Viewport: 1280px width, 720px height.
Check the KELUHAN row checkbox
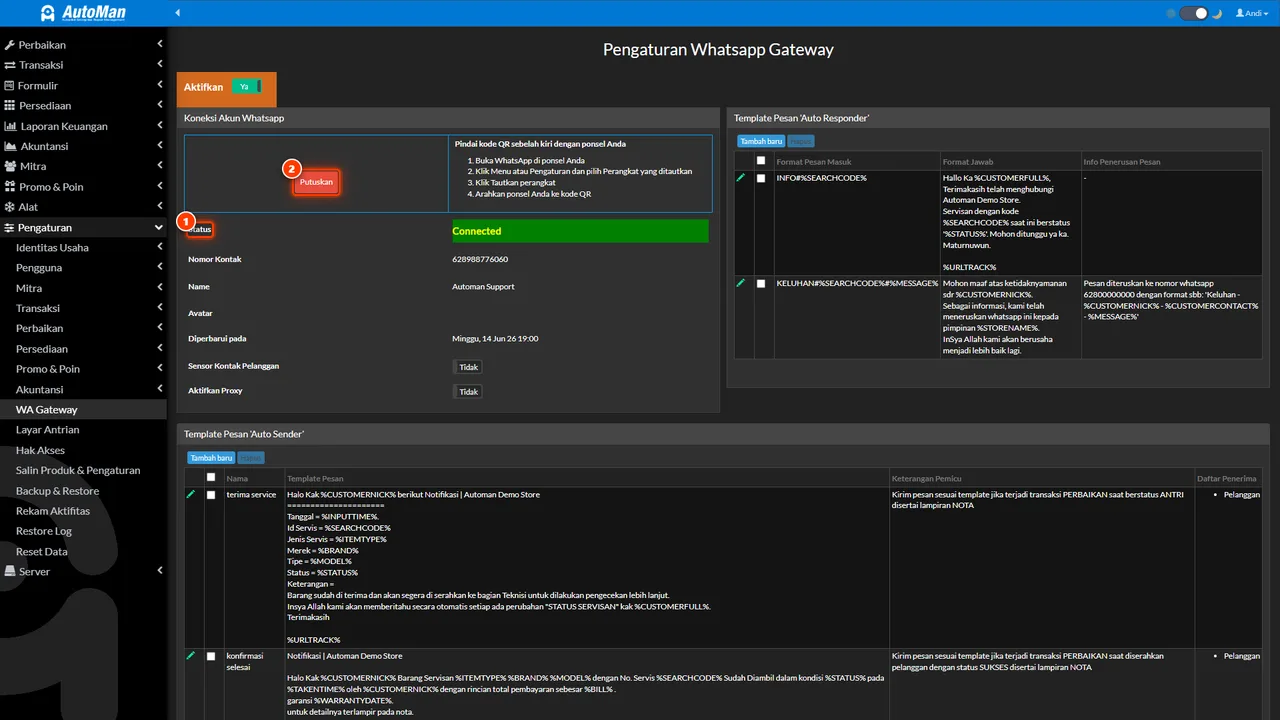click(761, 284)
